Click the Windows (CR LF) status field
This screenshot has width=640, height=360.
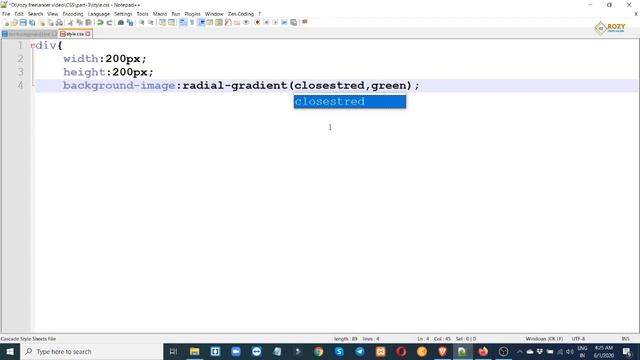coord(544,339)
